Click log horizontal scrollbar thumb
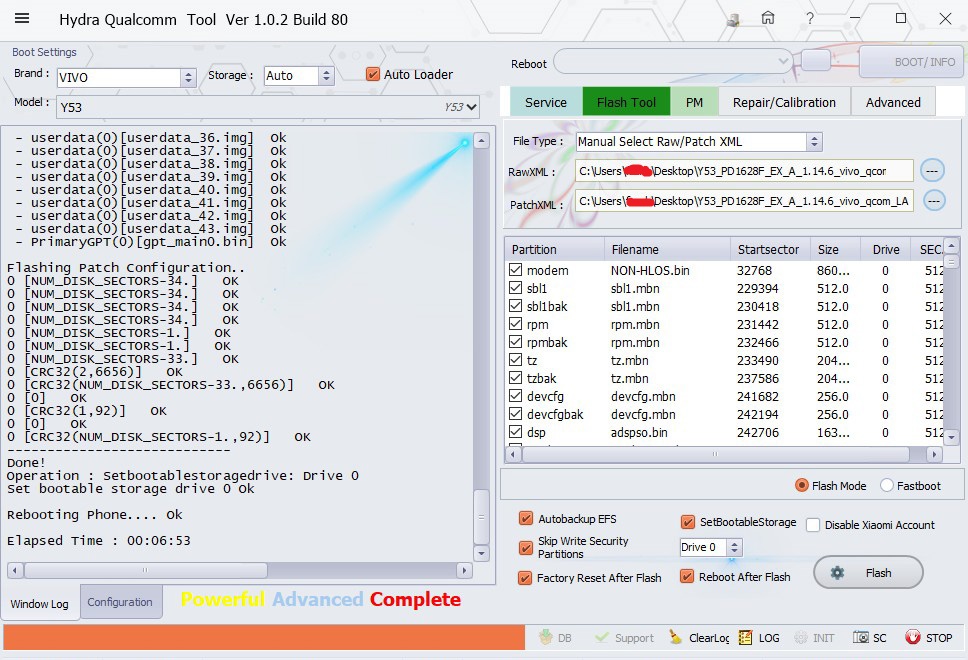 pyautogui.click(x=146, y=570)
